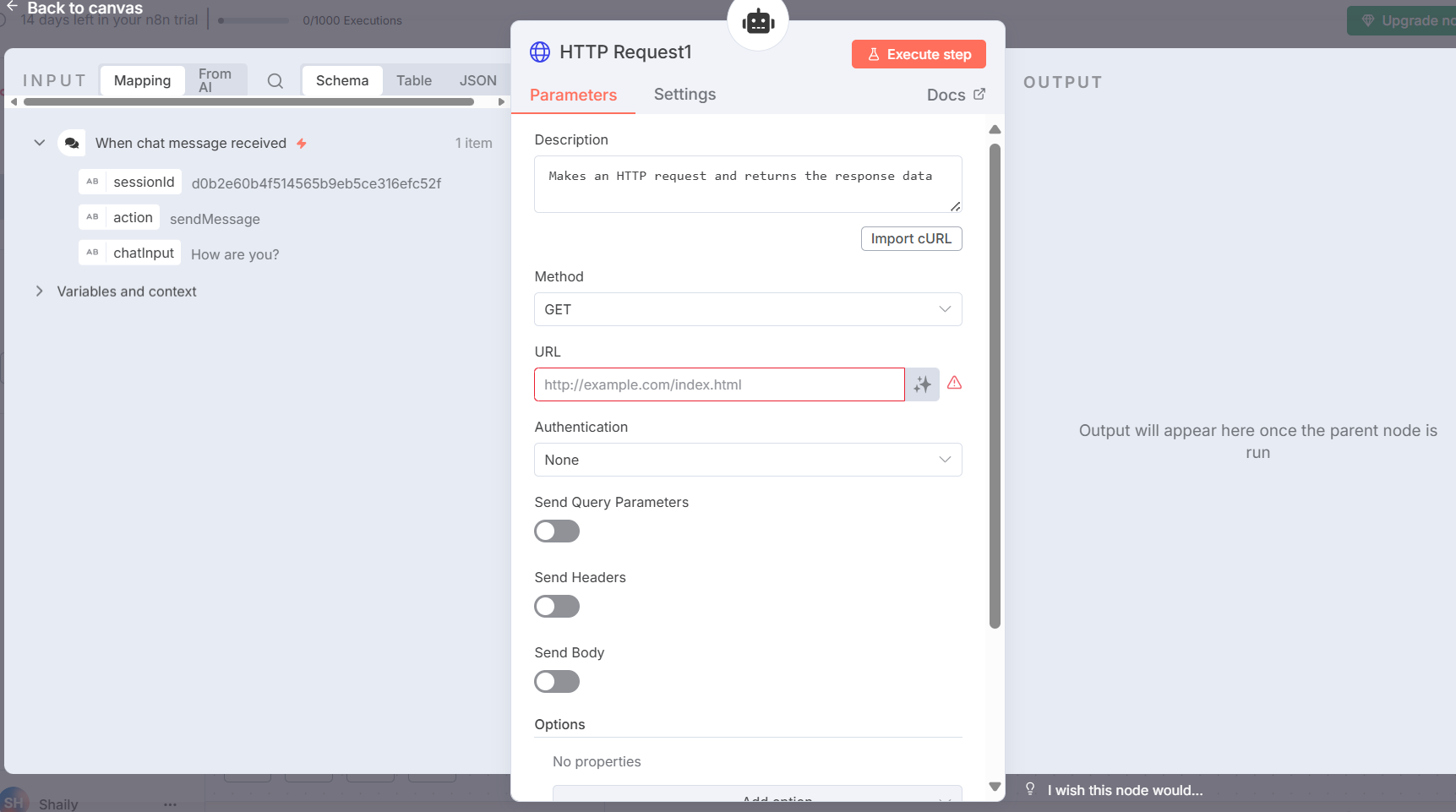Click the robot icon above the node panel
This screenshot has width=1456, height=812.
[758, 22]
